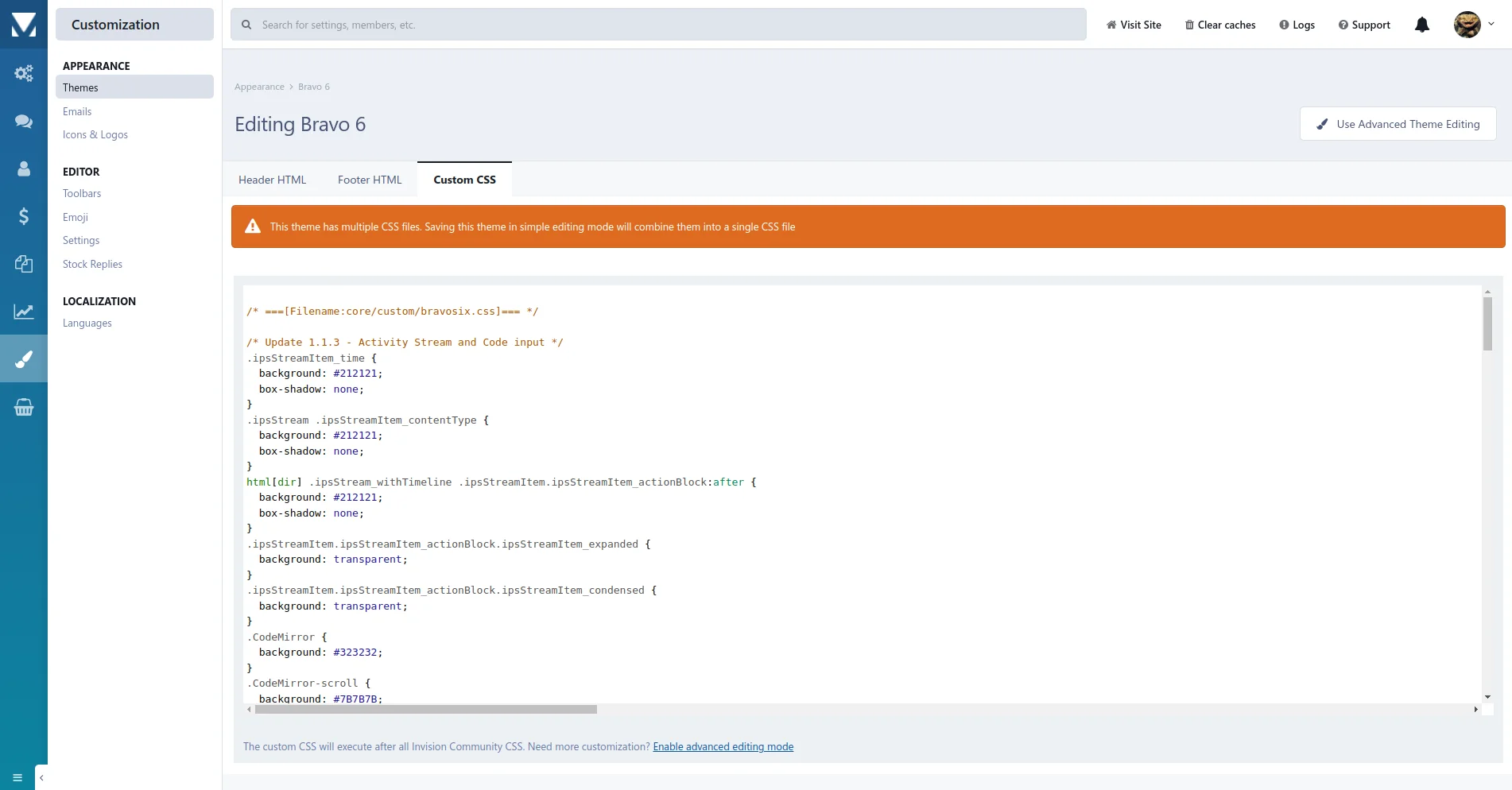The image size is (1512, 790).
Task: Open the Commerce dollar sign section
Action: (24, 216)
